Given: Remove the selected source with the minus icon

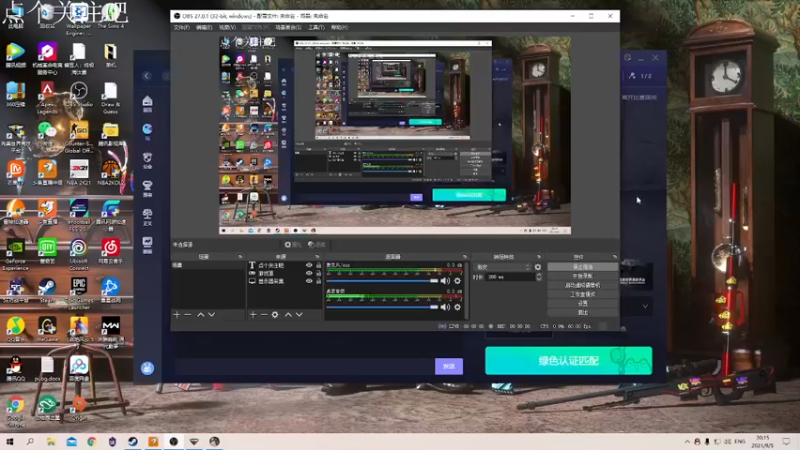Looking at the screenshot, I should (x=264, y=315).
